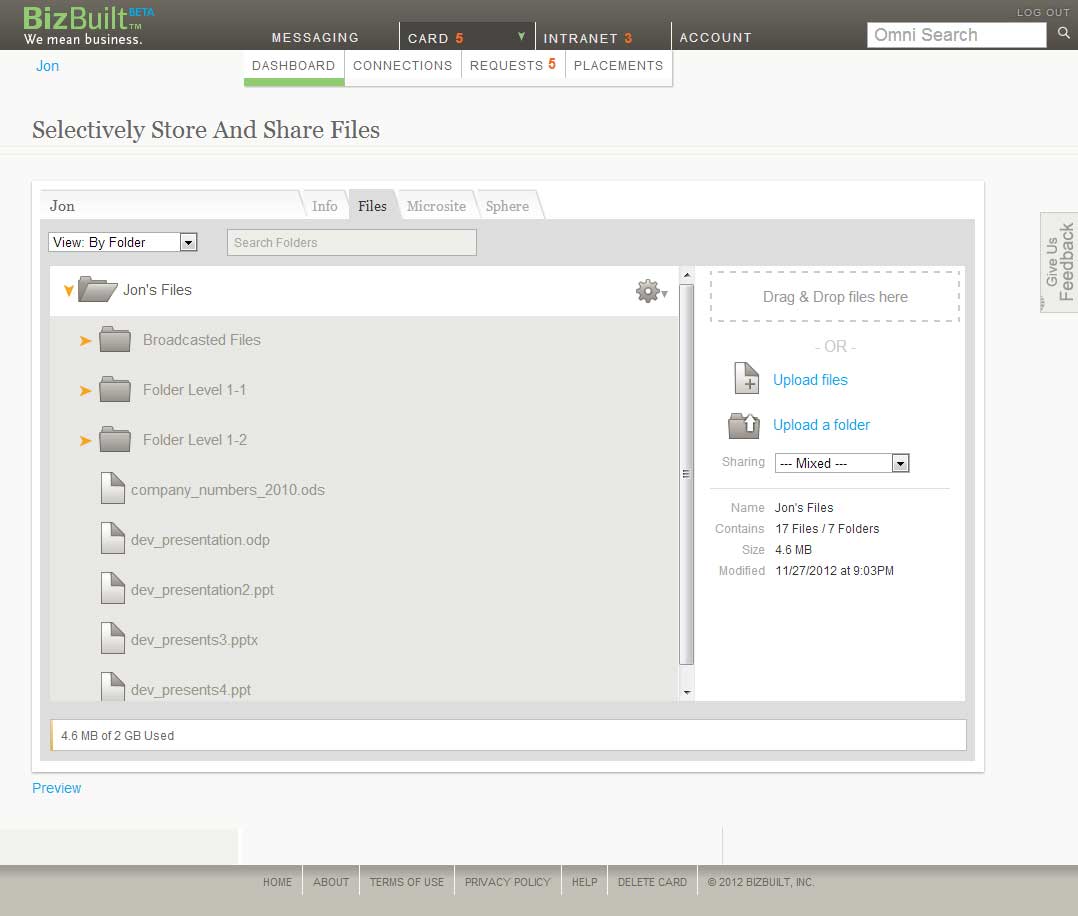Select company_numbers_2010.ods file name

228,490
